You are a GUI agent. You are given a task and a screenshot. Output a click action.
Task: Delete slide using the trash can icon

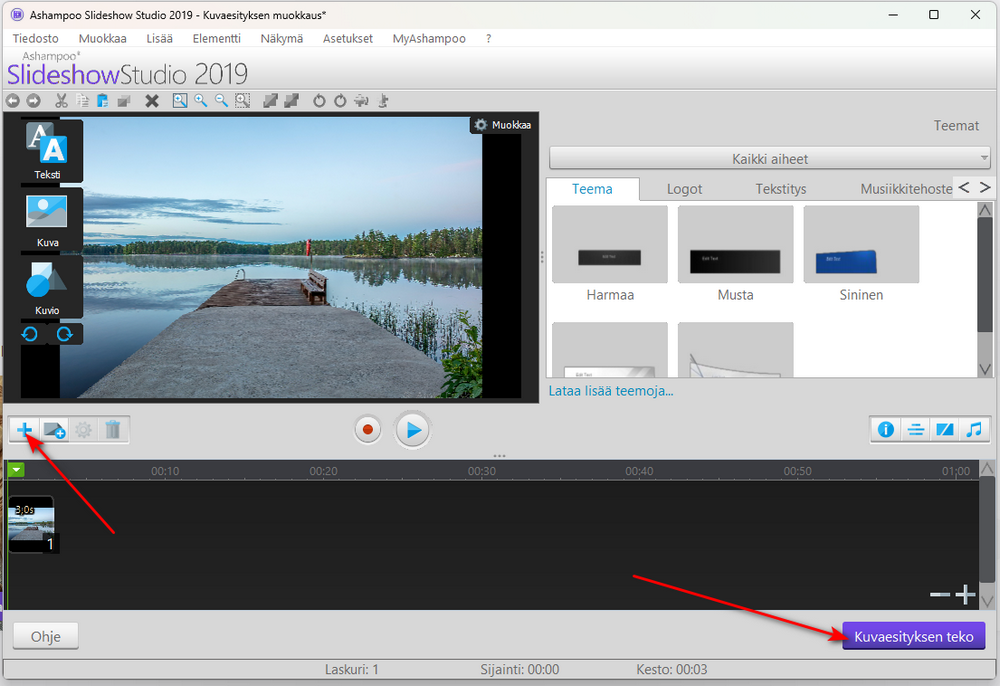click(113, 430)
